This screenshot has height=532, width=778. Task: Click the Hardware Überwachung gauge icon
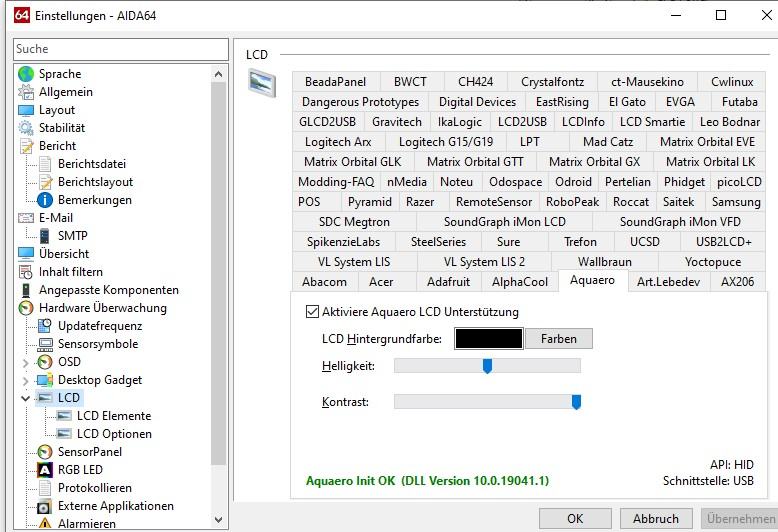26,308
